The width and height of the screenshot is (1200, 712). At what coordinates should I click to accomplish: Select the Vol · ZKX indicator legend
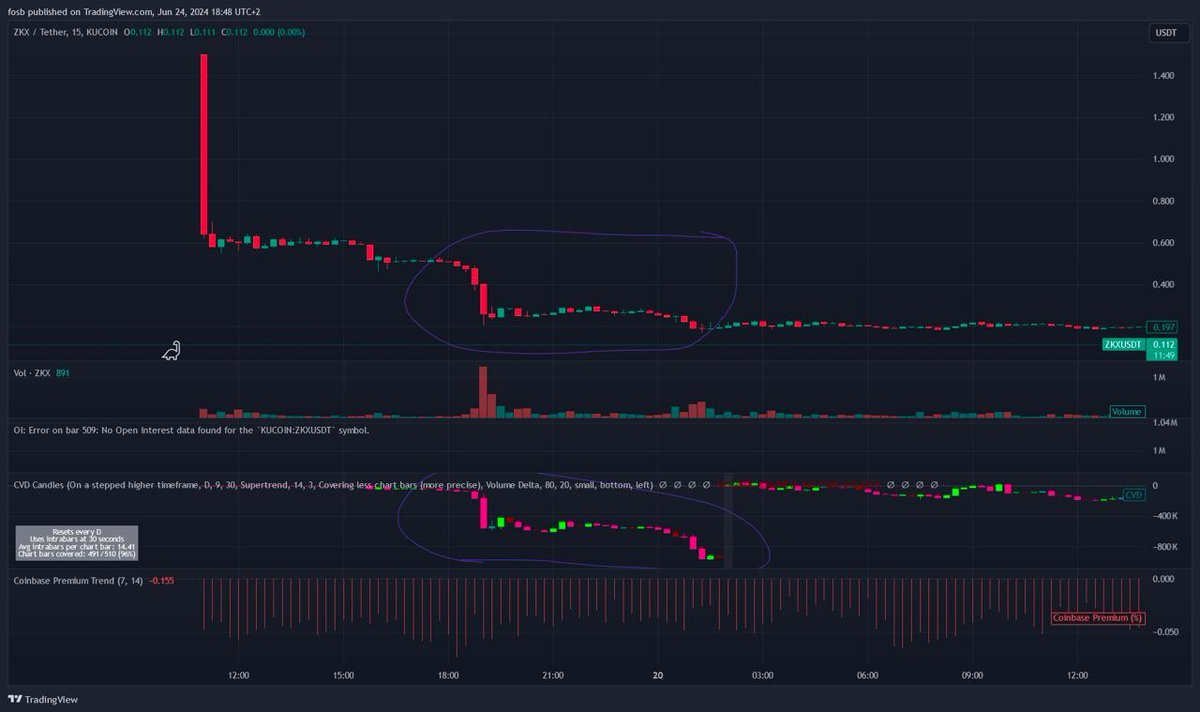(x=35, y=373)
